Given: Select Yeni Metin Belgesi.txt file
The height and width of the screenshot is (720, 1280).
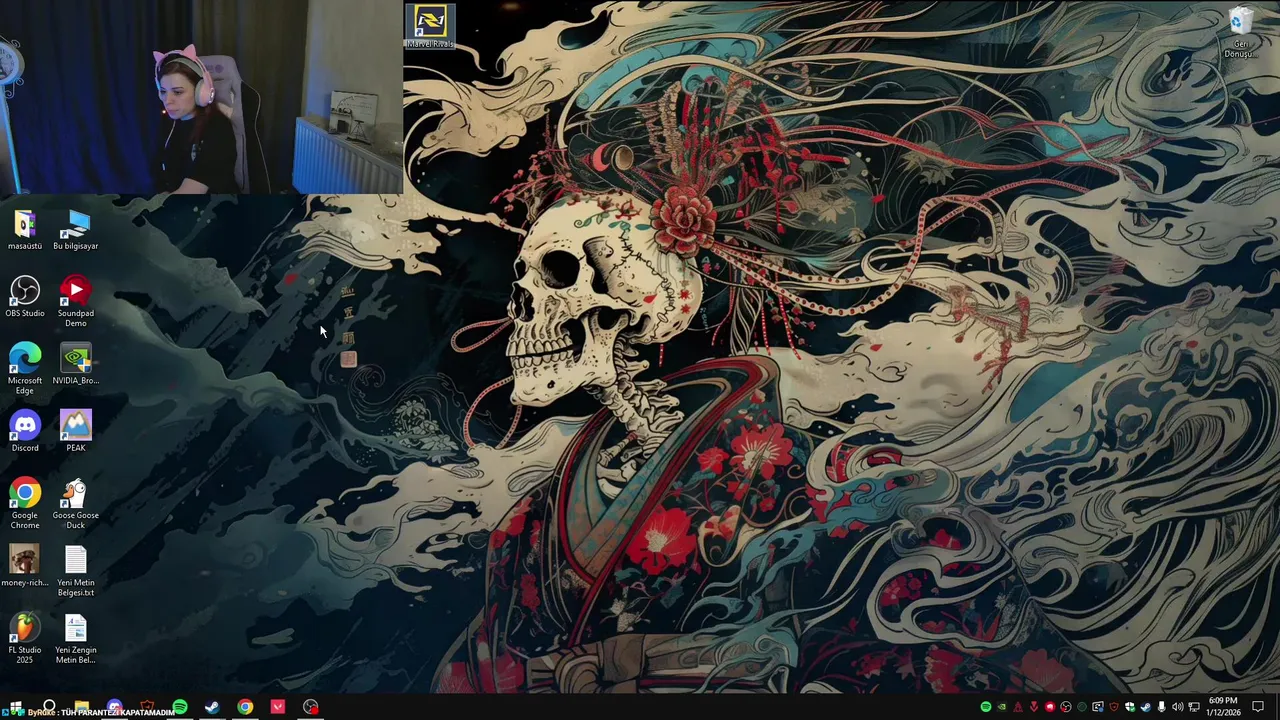Looking at the screenshot, I should point(76,571).
